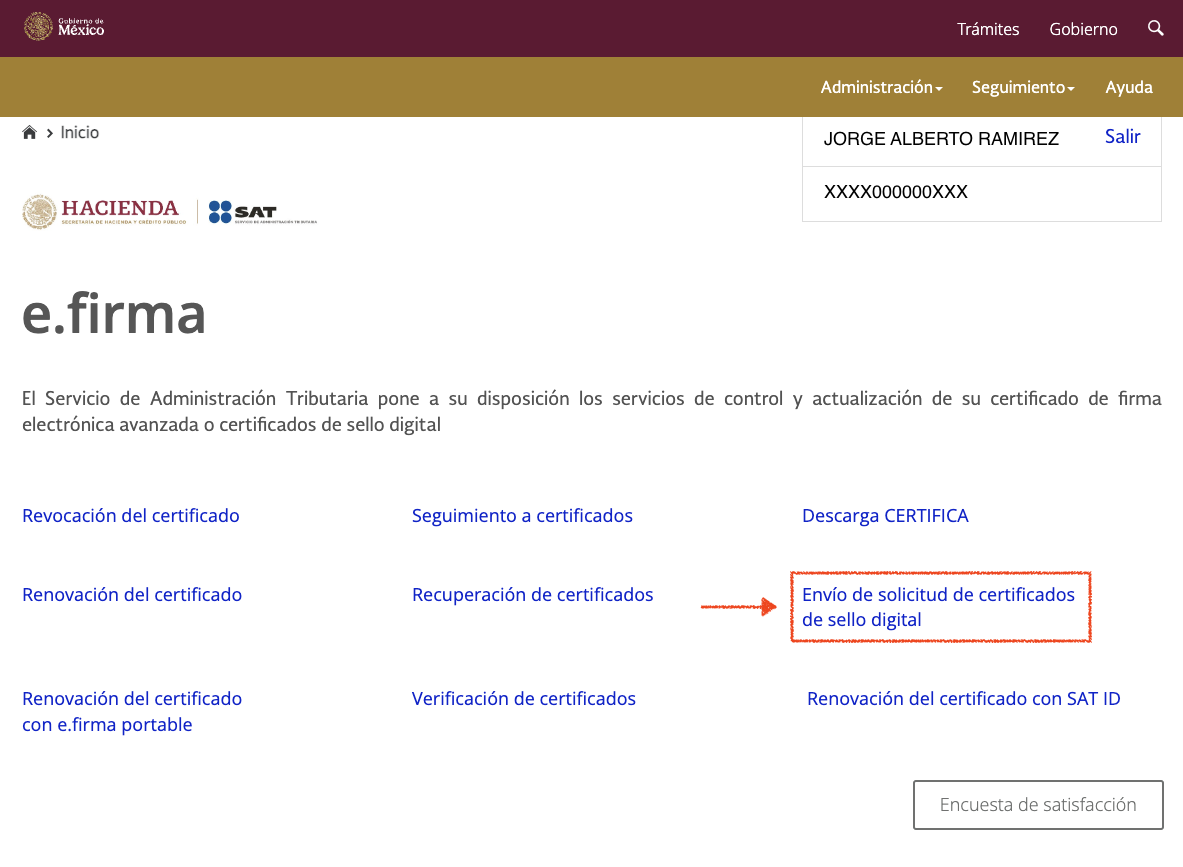The image size is (1183, 867).
Task: Open the Gobierno menu
Action: (1083, 29)
